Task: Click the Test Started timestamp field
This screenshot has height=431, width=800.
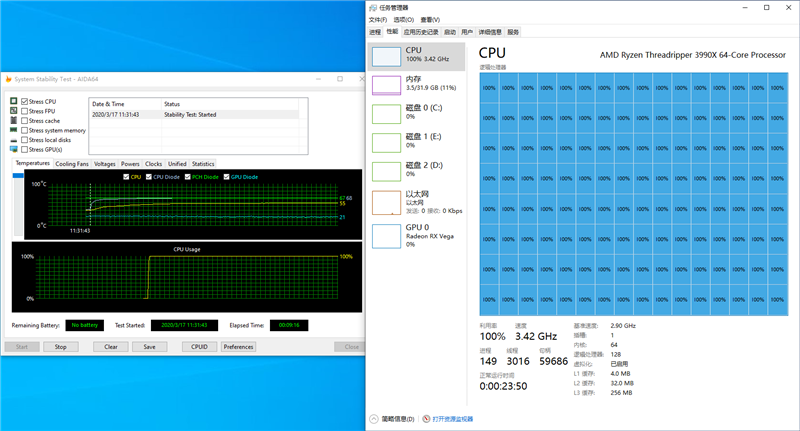Action: click(x=184, y=325)
